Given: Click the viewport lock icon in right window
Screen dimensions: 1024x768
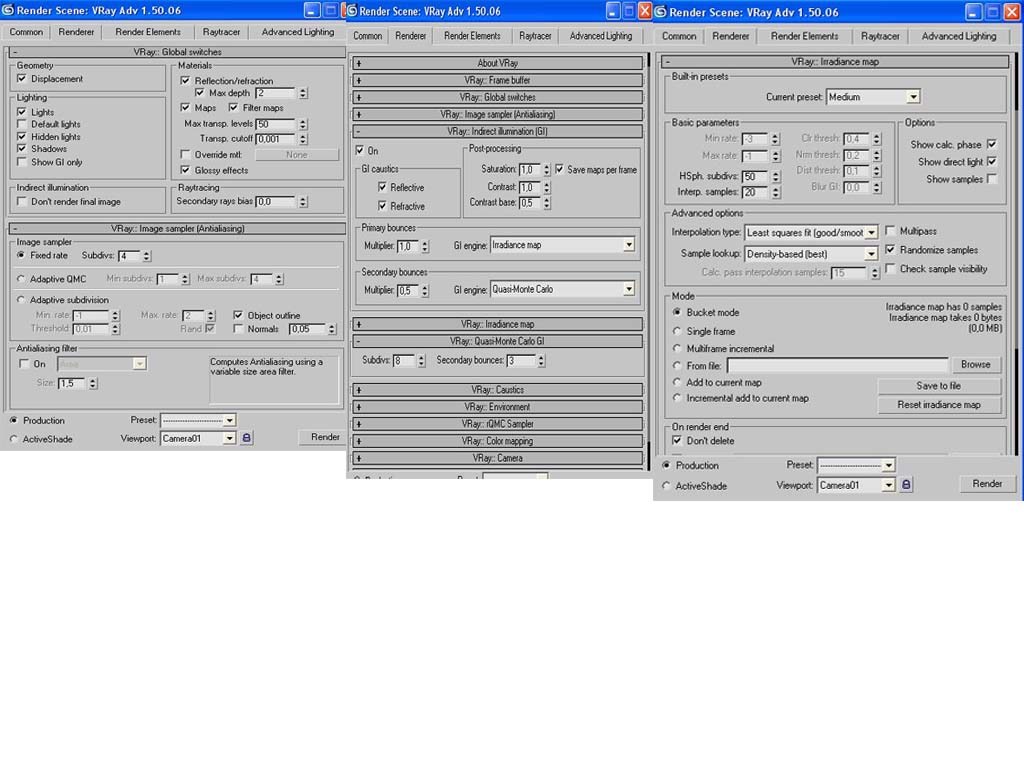Looking at the screenshot, I should (x=906, y=485).
